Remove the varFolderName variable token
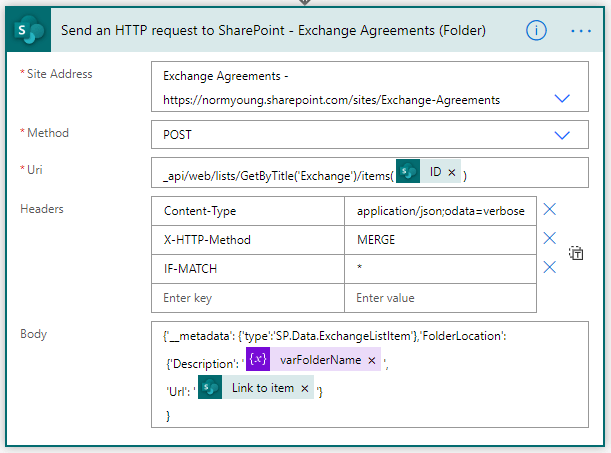 pyautogui.click(x=372, y=360)
